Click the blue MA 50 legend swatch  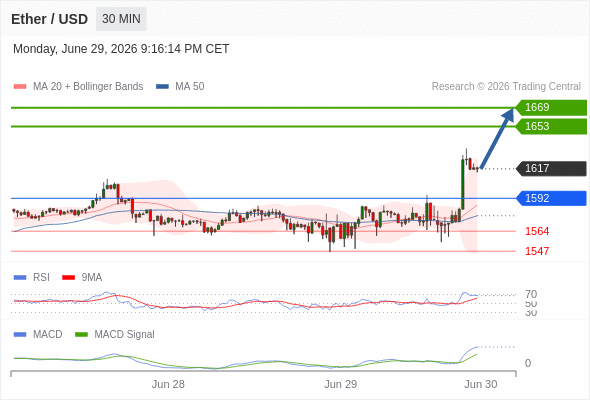[162, 87]
